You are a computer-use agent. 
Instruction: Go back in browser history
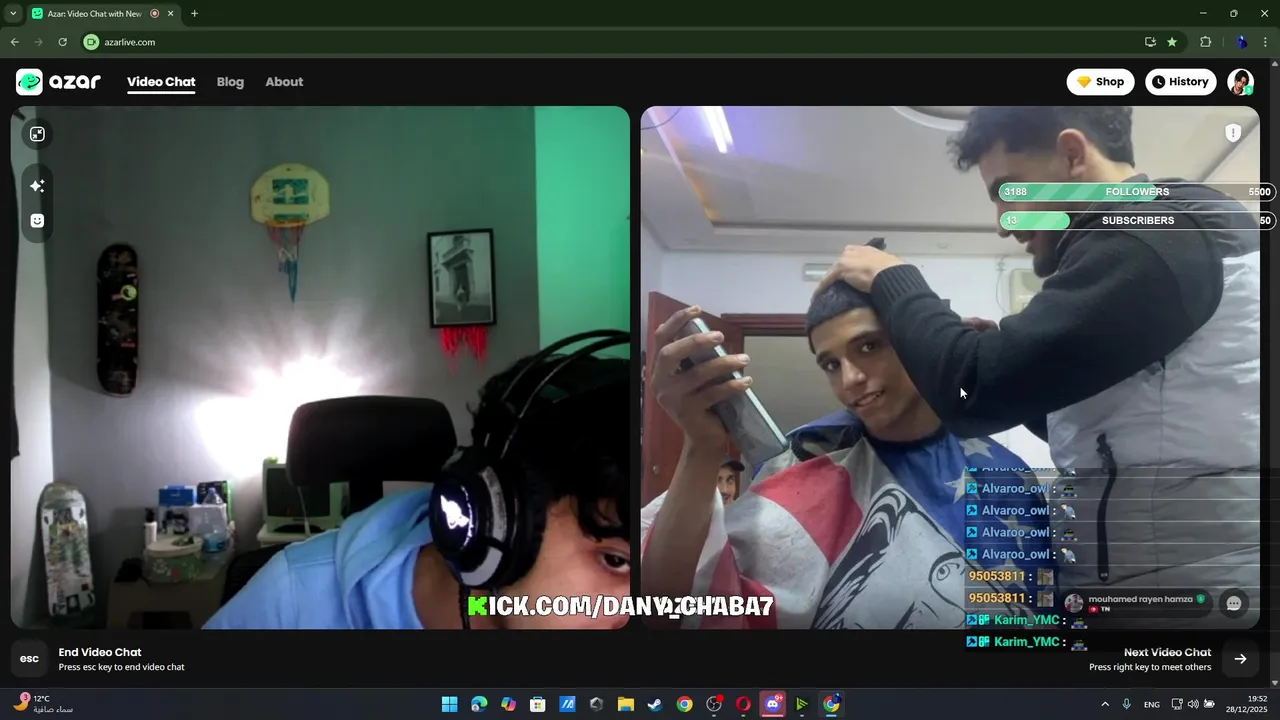14,42
